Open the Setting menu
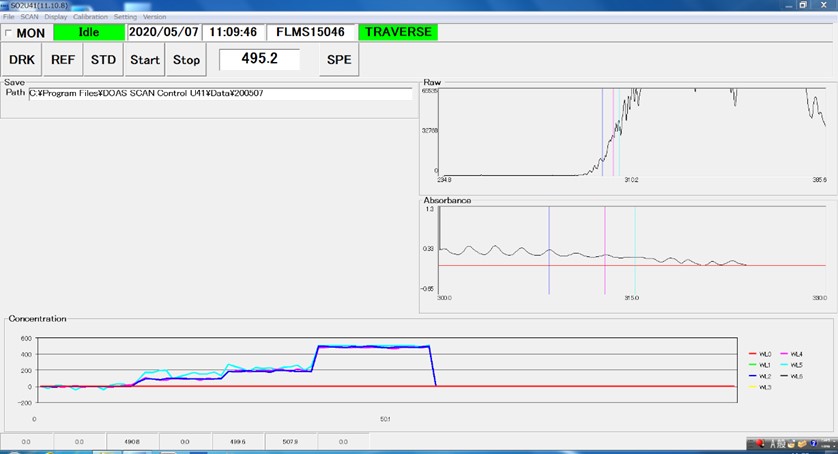Screen dimensions: 838x454 [x=125, y=17]
